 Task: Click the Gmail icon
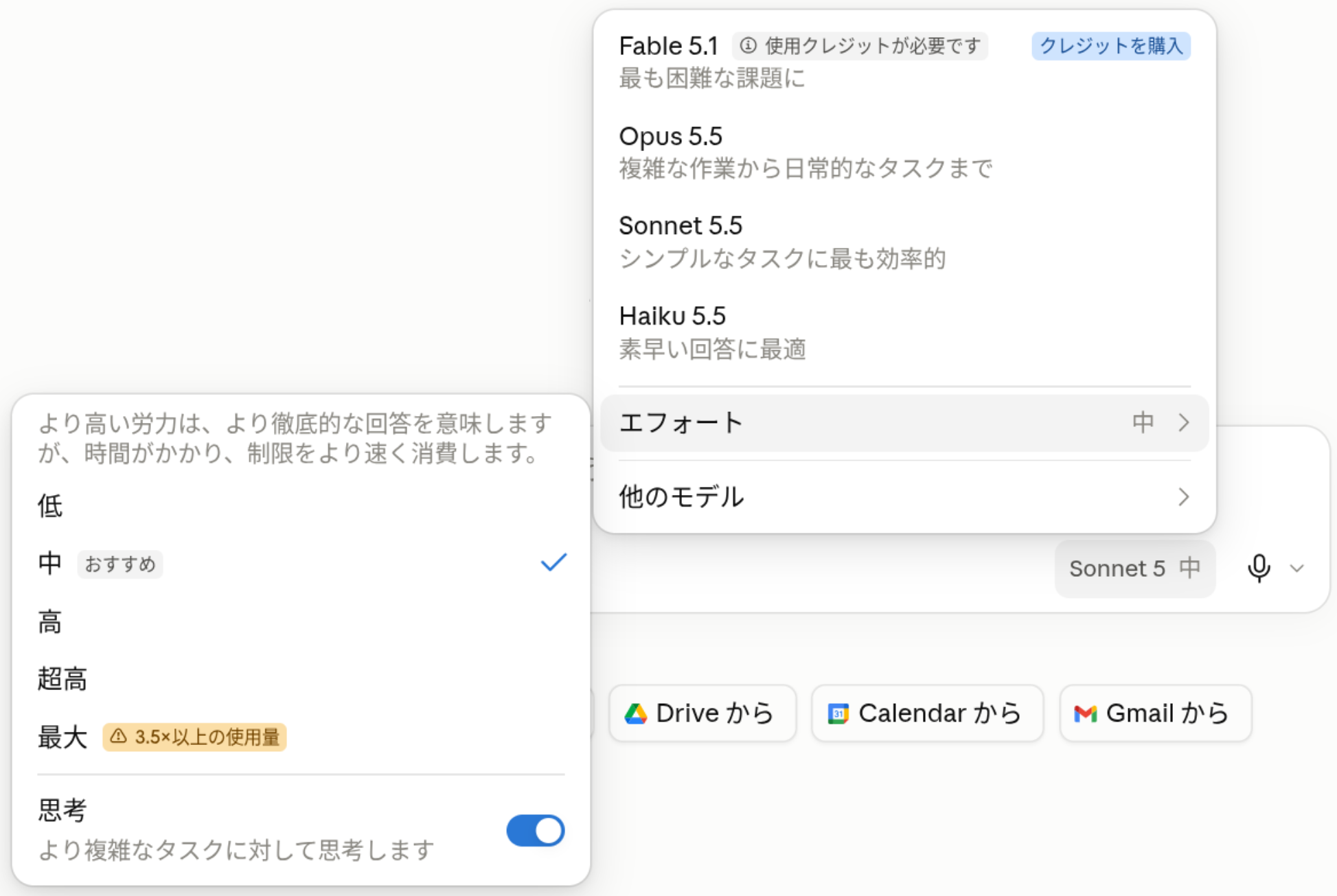[1085, 714]
